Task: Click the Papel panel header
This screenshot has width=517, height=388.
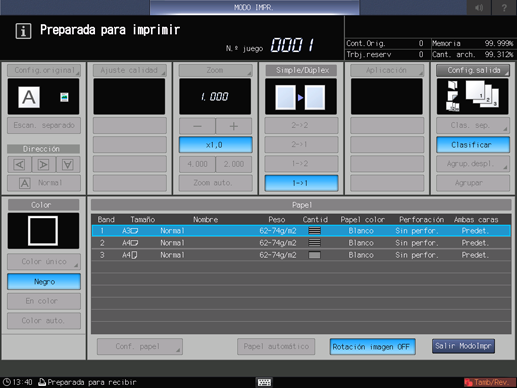Action: coord(301,205)
